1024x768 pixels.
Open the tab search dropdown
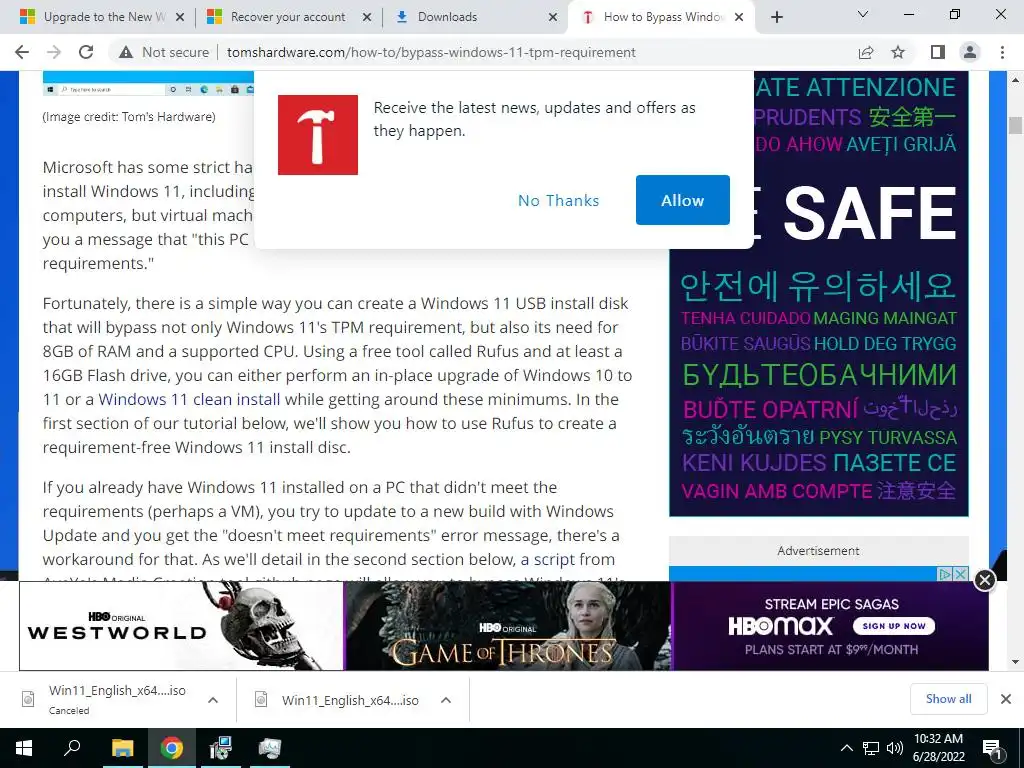coord(863,14)
